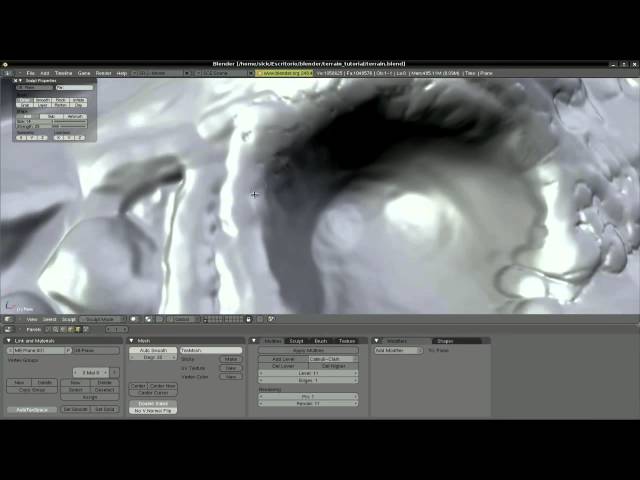Adjust the brush Size slider
This screenshot has width=640, height=480.
pyautogui.click(x=51, y=122)
